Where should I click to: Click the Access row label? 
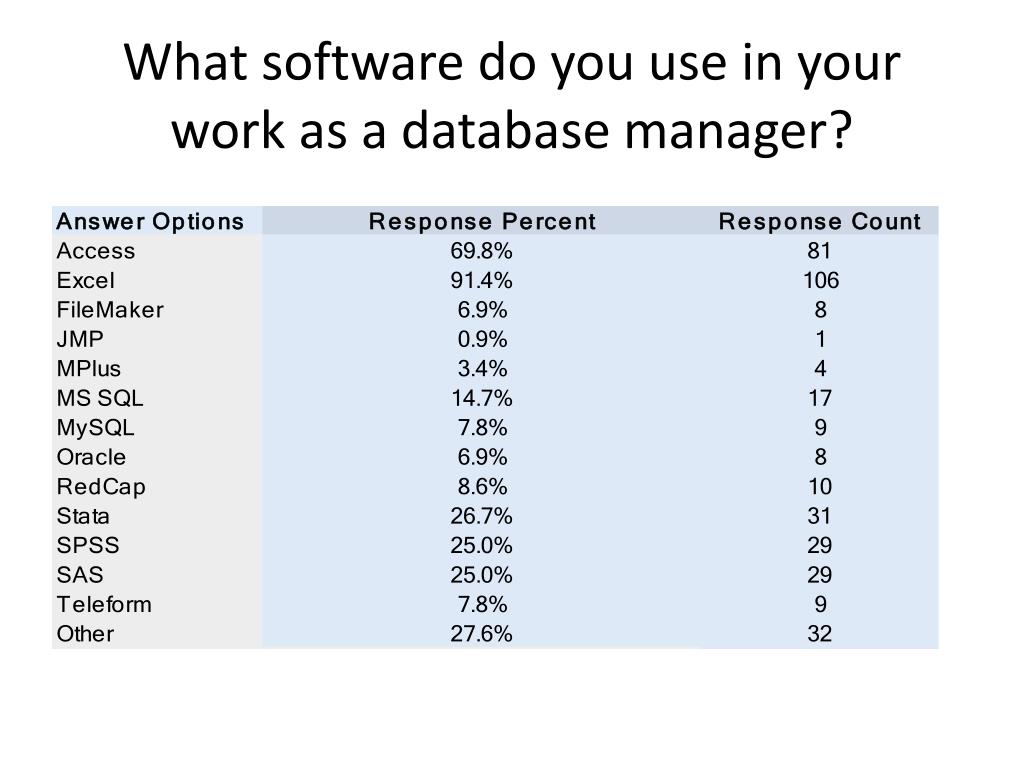pos(96,251)
